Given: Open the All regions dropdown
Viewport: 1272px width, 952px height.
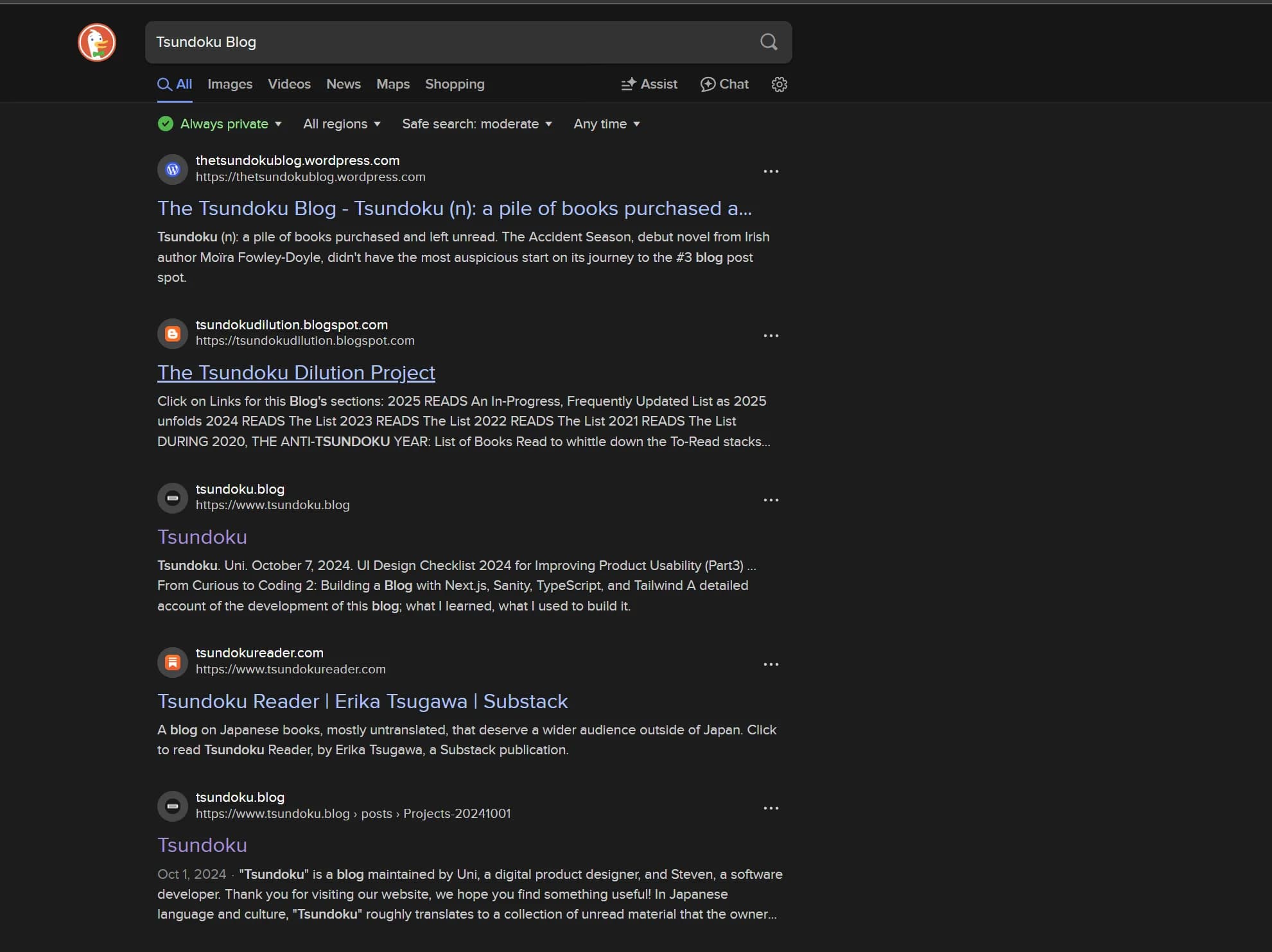Looking at the screenshot, I should (342, 124).
